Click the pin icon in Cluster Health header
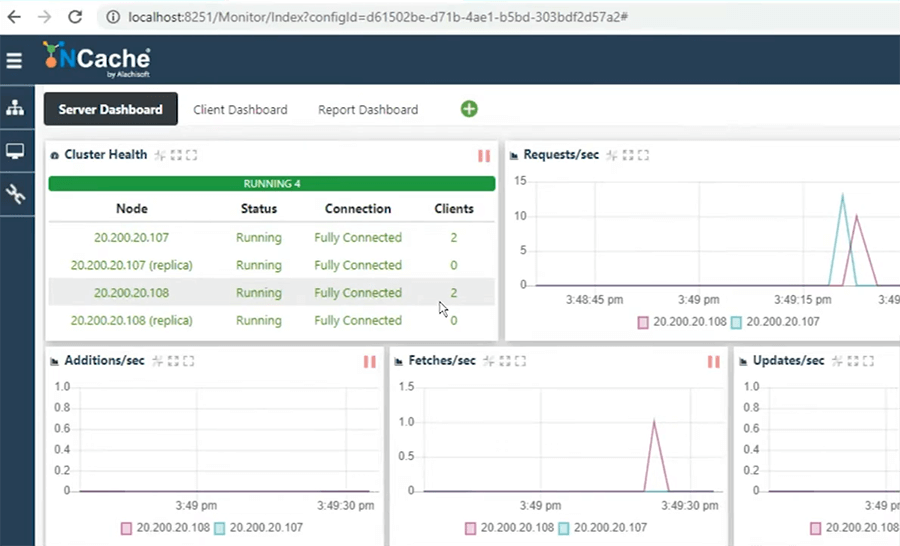 160,155
